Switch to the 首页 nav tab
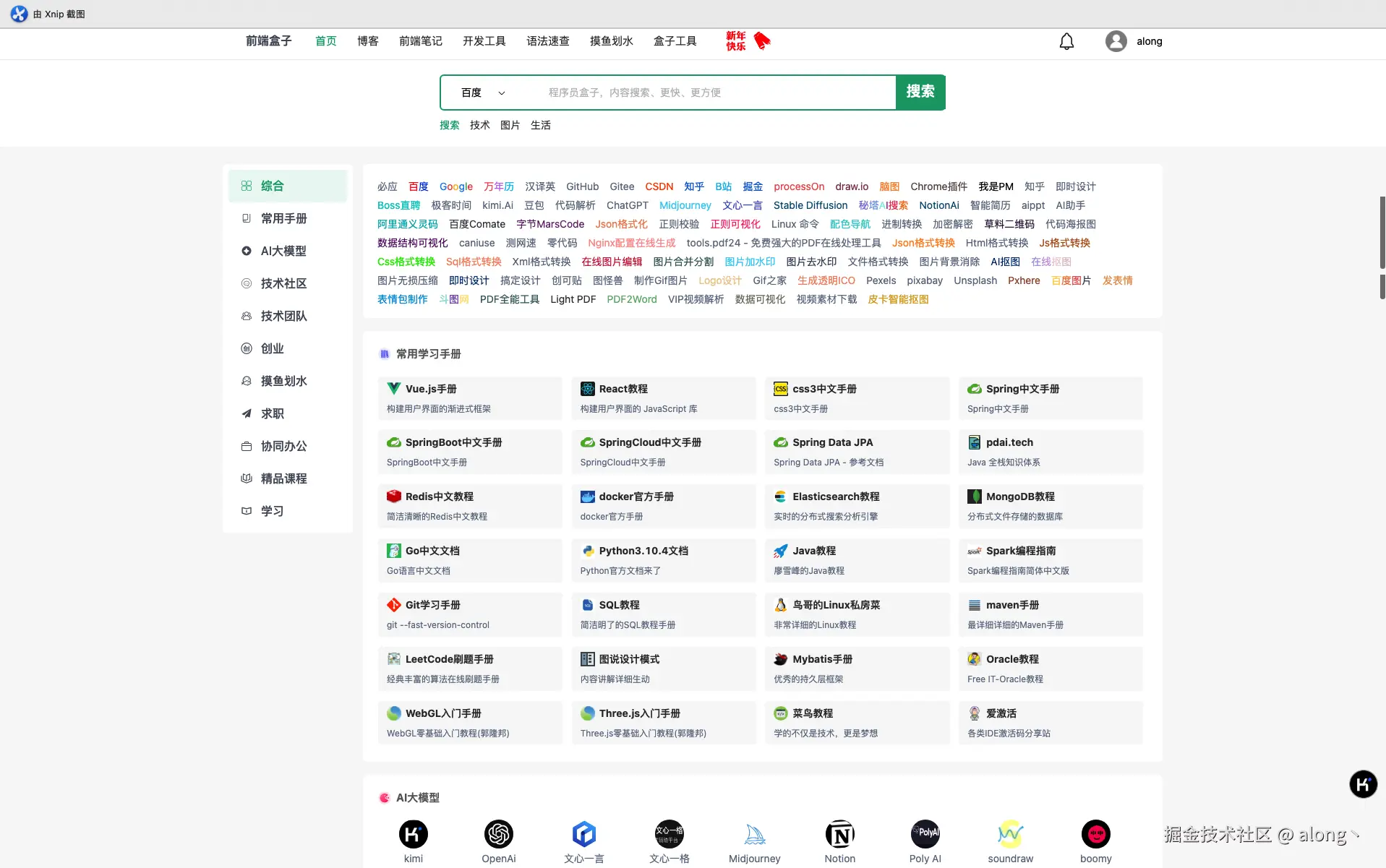1386x868 pixels. 326,41
